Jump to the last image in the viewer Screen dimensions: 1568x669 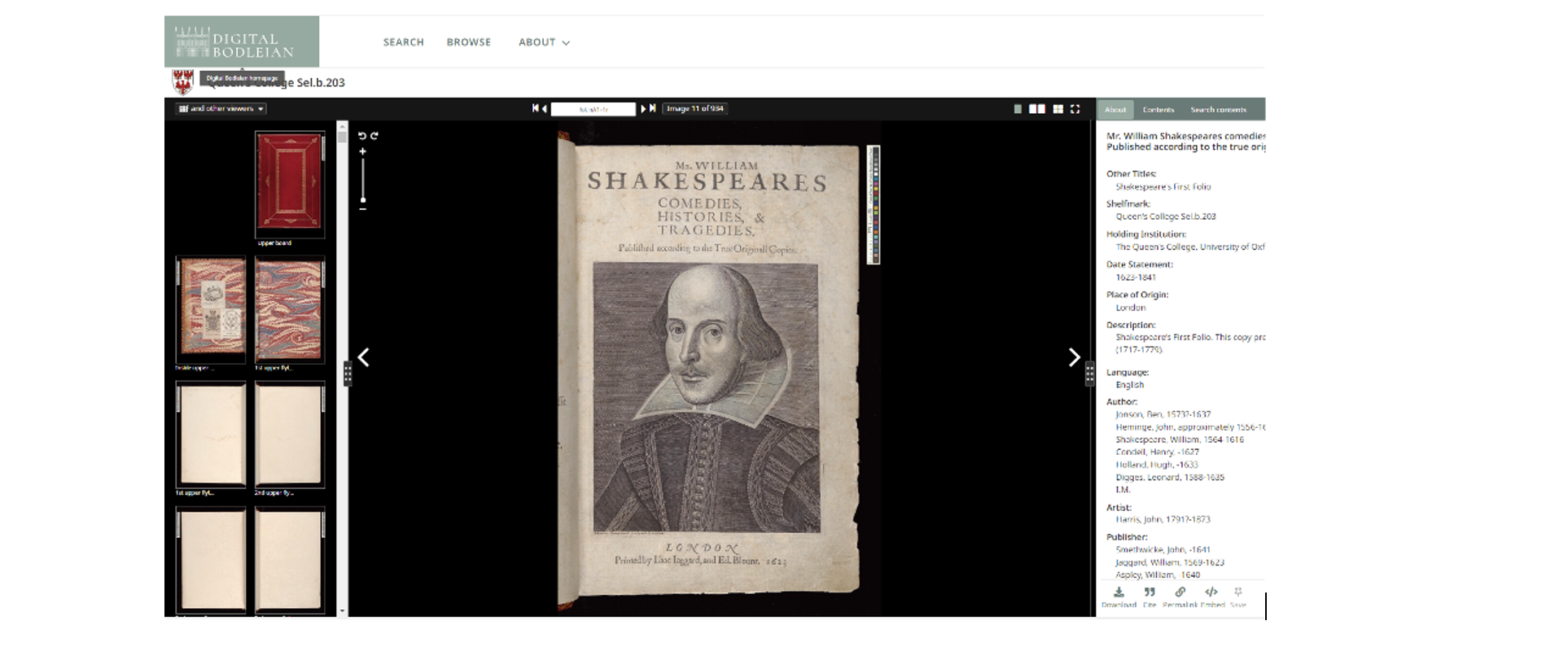[x=652, y=108]
